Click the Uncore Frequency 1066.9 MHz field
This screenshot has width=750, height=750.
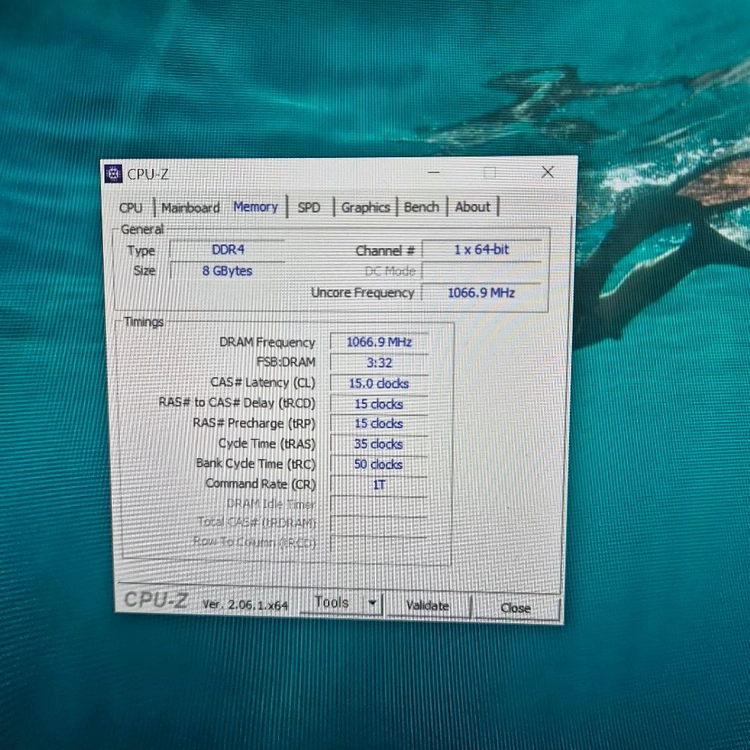(x=481, y=293)
